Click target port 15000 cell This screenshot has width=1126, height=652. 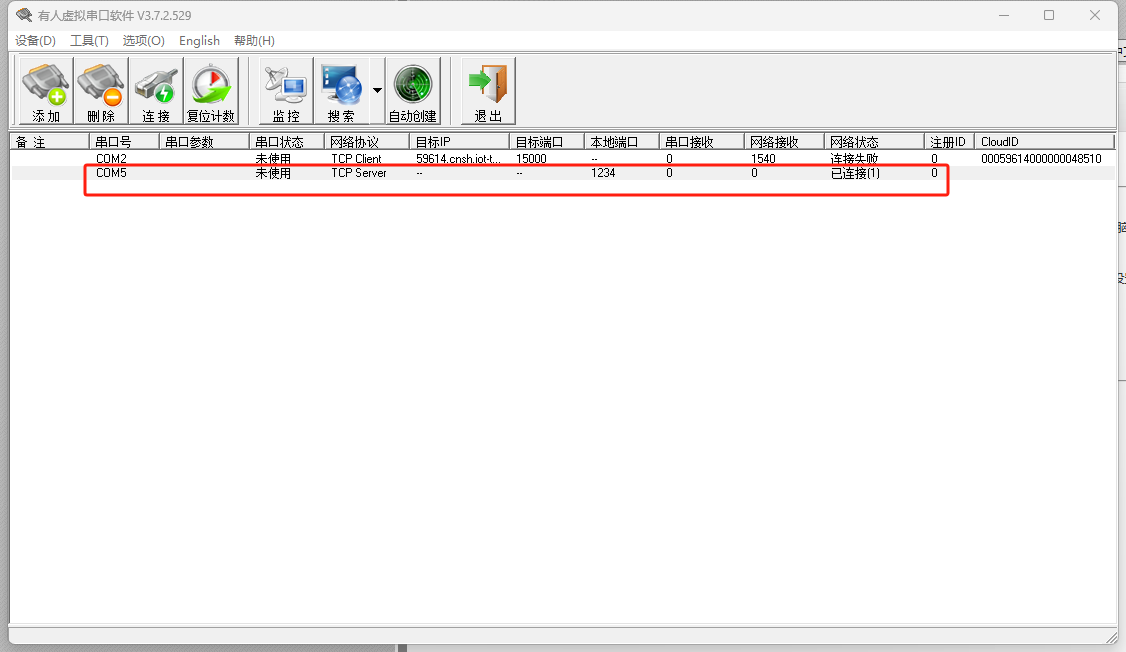click(531, 159)
